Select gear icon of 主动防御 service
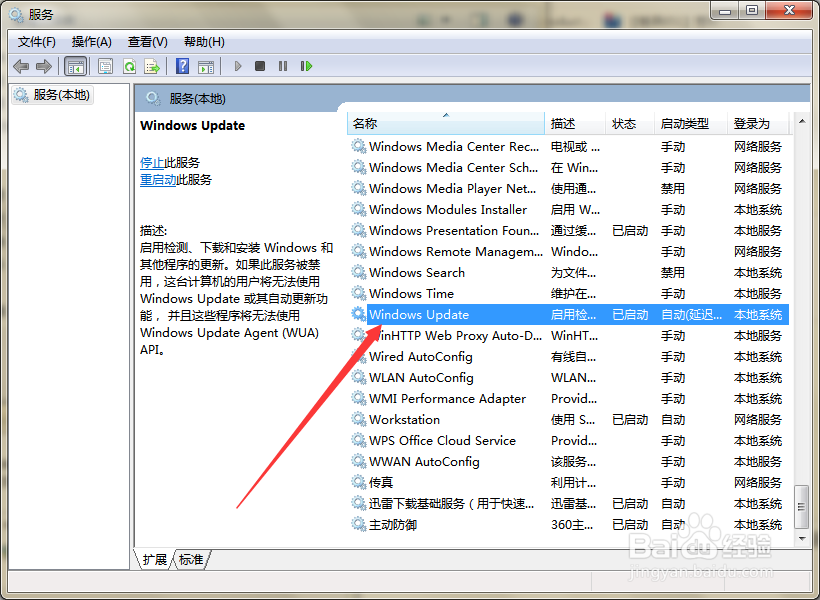 coord(358,524)
